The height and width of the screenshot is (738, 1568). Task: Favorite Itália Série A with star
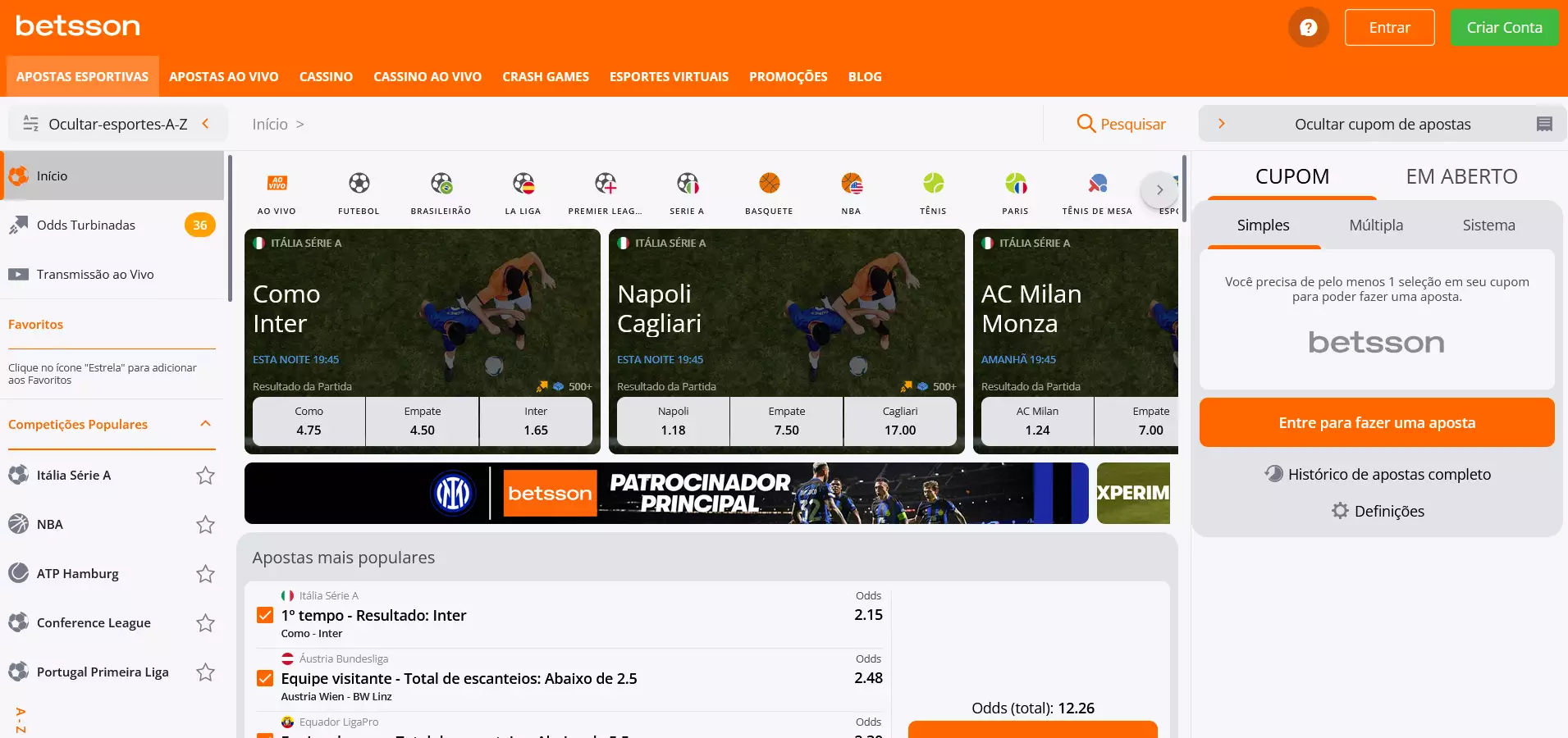coord(205,476)
